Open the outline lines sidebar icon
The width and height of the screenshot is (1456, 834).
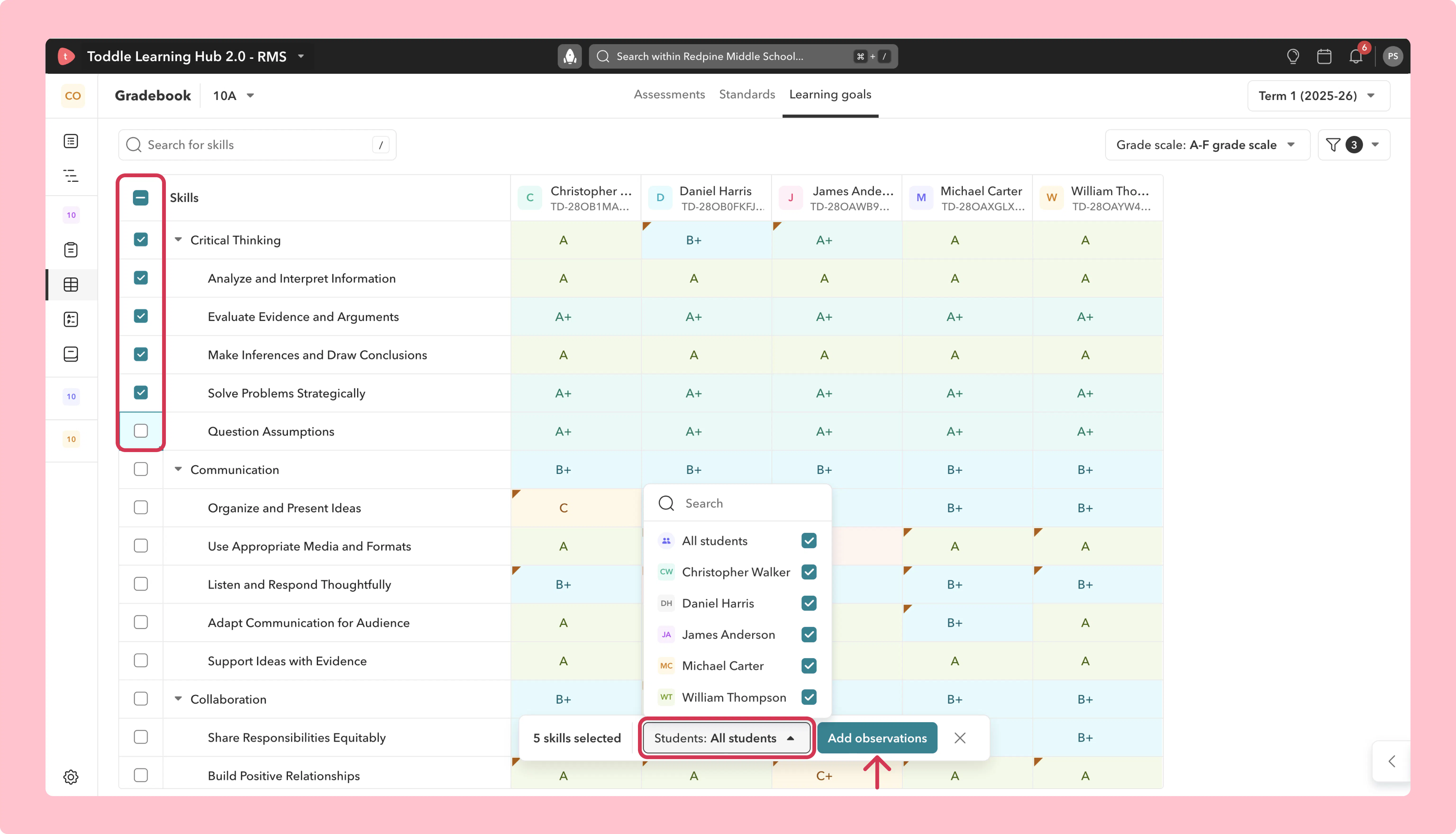(71, 176)
